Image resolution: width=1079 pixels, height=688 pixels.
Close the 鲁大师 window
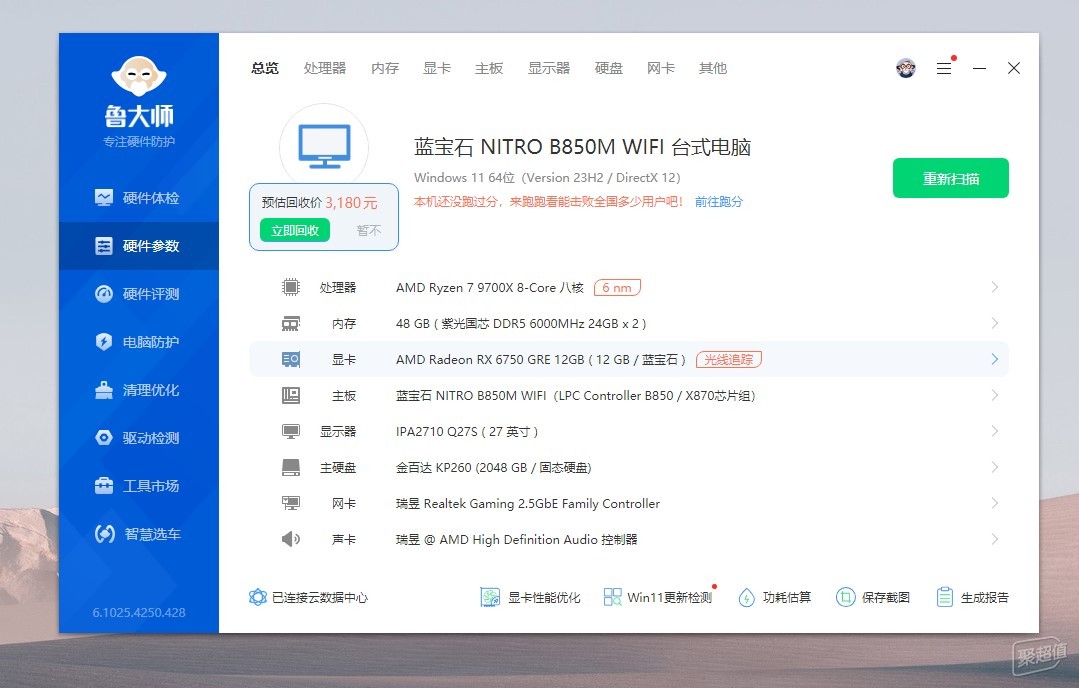click(1014, 68)
